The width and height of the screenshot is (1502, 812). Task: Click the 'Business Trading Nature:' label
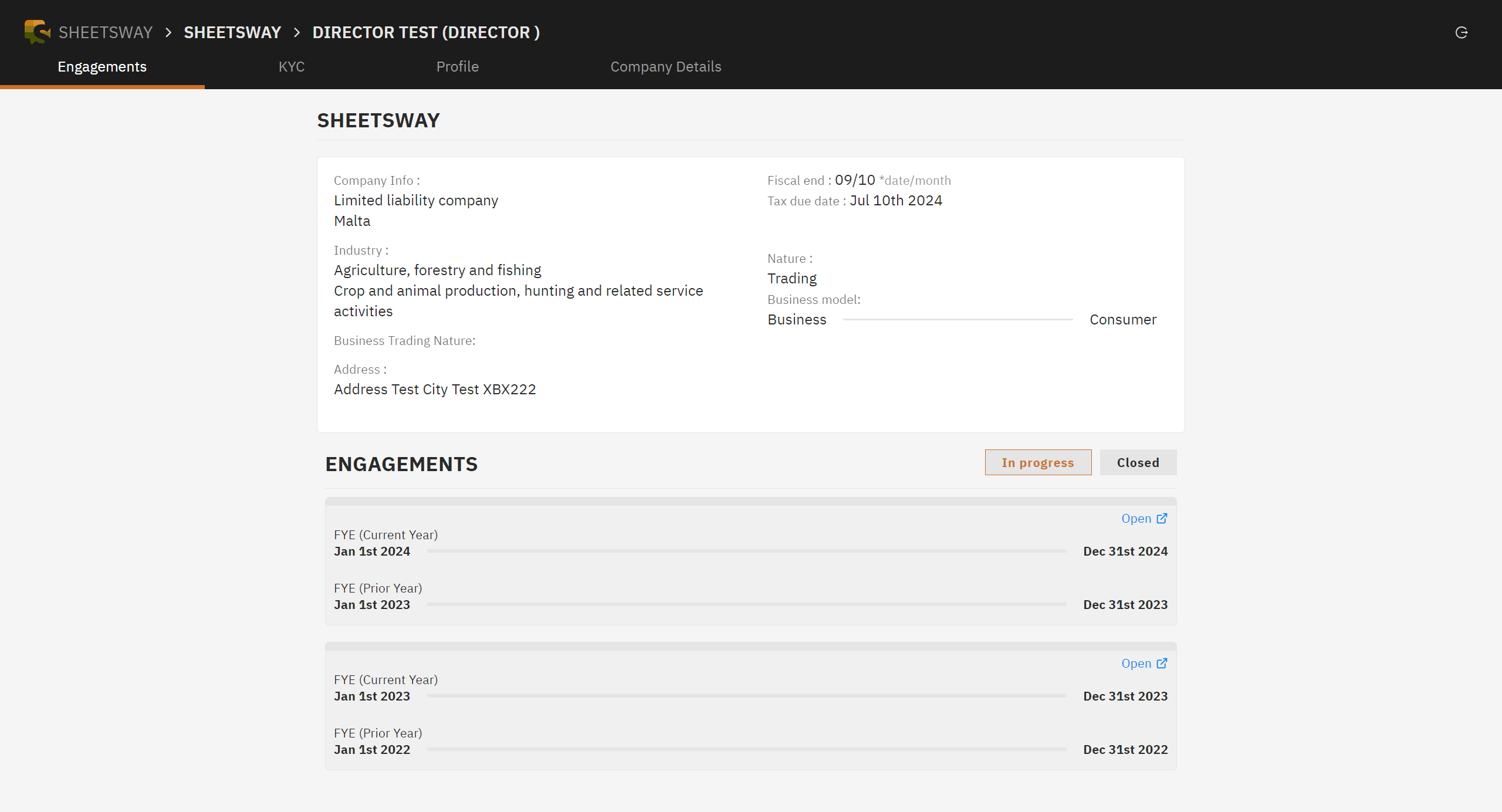405,341
